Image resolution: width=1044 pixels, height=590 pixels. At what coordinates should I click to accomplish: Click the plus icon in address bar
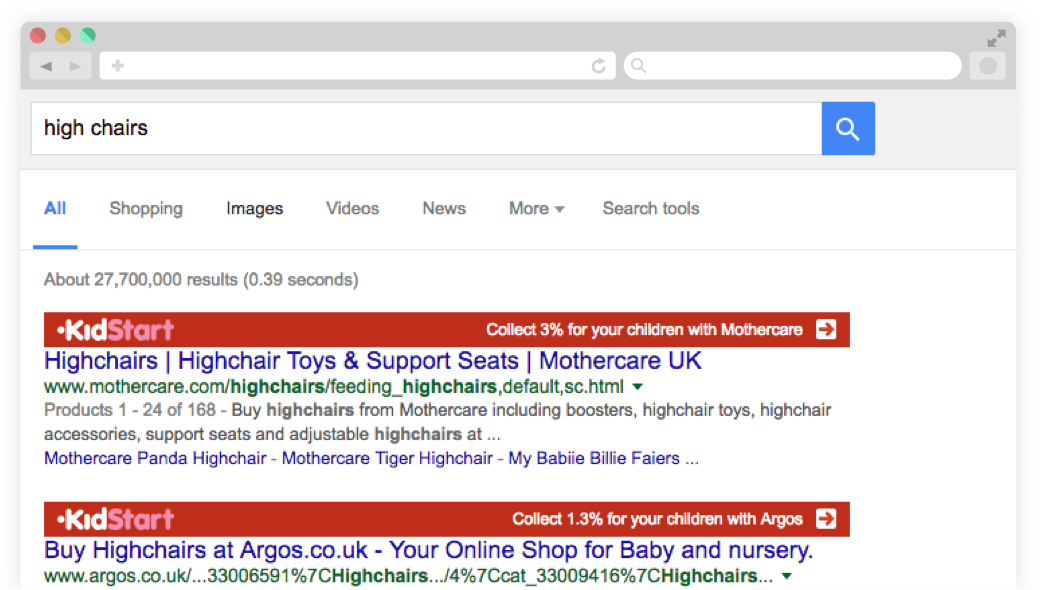(118, 65)
